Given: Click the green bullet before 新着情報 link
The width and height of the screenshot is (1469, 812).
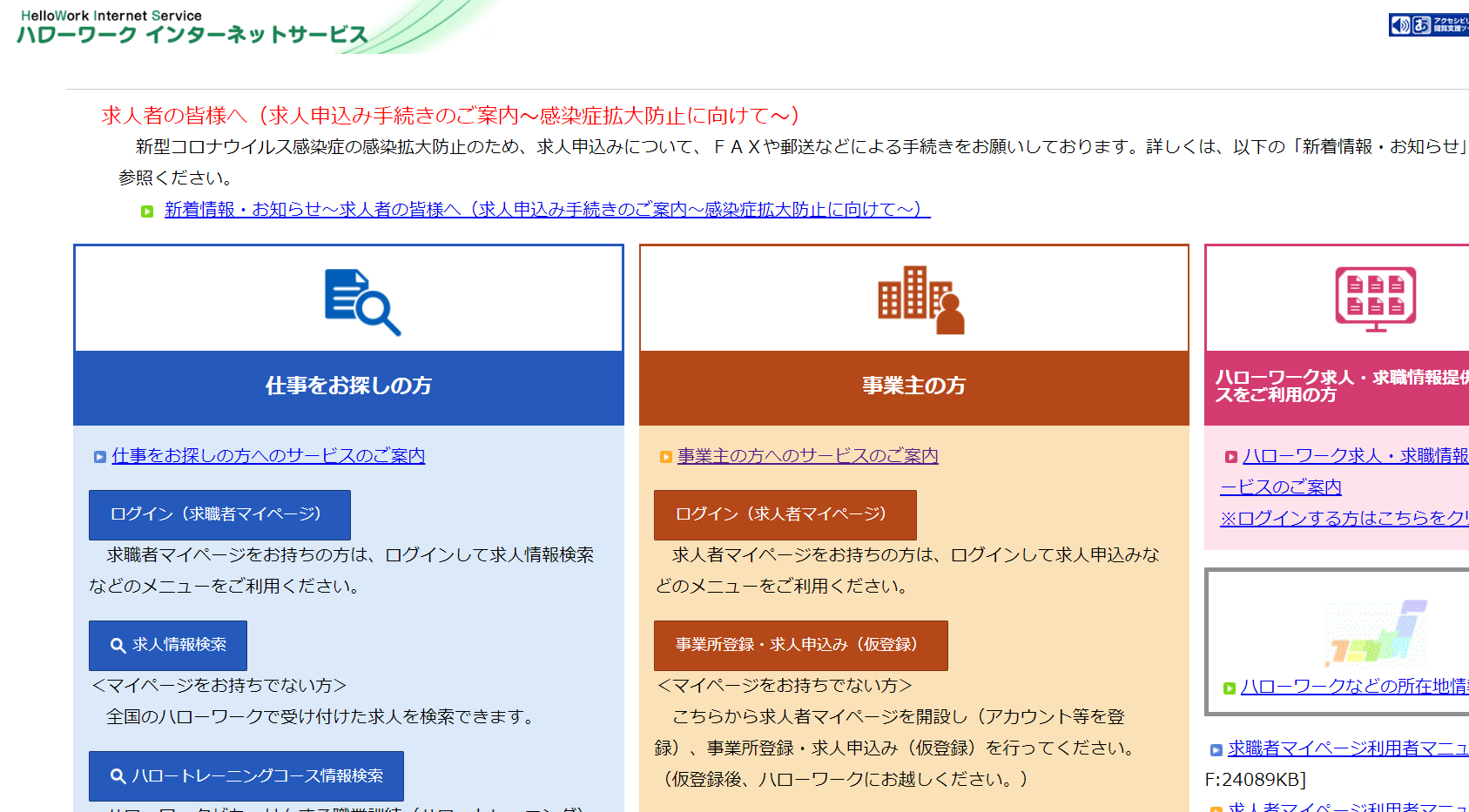Looking at the screenshot, I should (147, 211).
